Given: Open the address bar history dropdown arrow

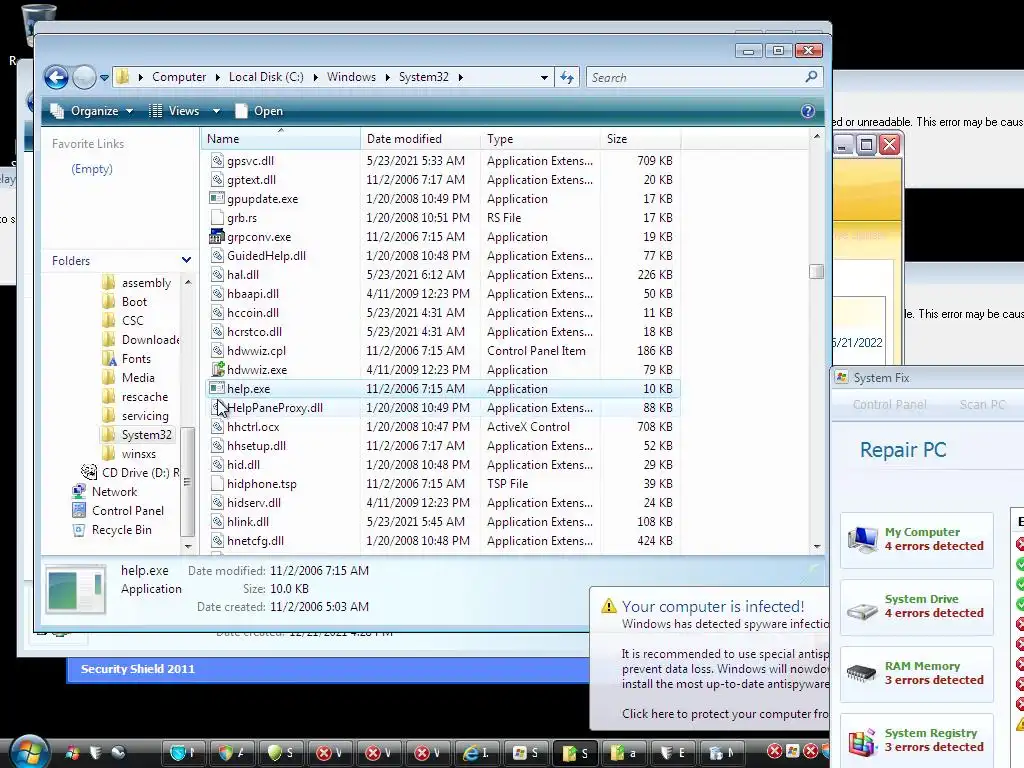Looking at the screenshot, I should [x=544, y=78].
